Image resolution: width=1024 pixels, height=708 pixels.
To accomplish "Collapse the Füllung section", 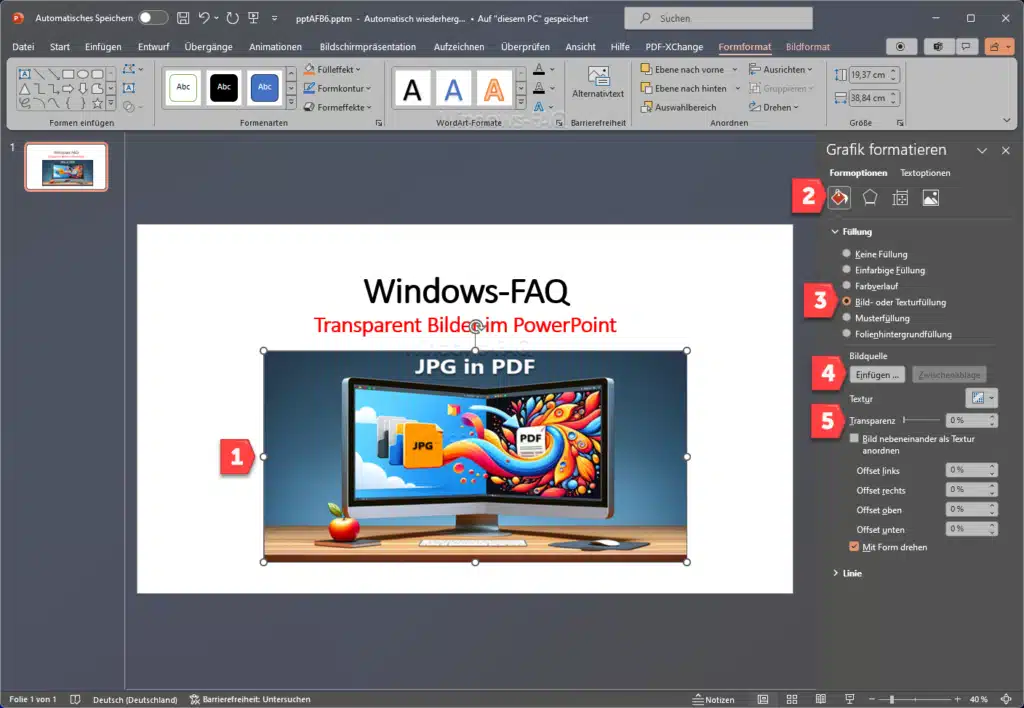I will coord(835,232).
